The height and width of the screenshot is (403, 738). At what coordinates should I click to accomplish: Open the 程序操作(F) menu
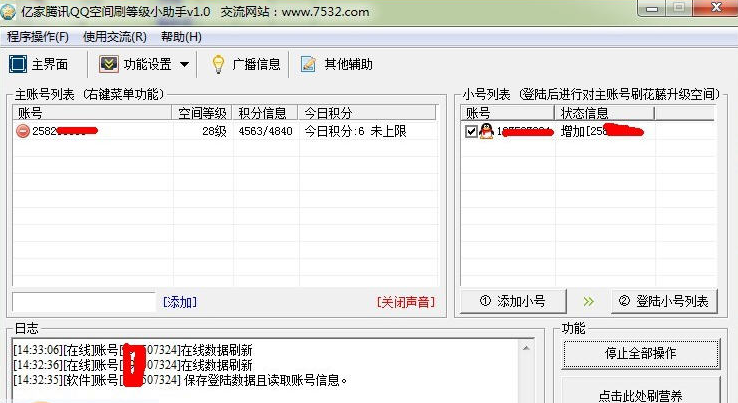click(38, 37)
